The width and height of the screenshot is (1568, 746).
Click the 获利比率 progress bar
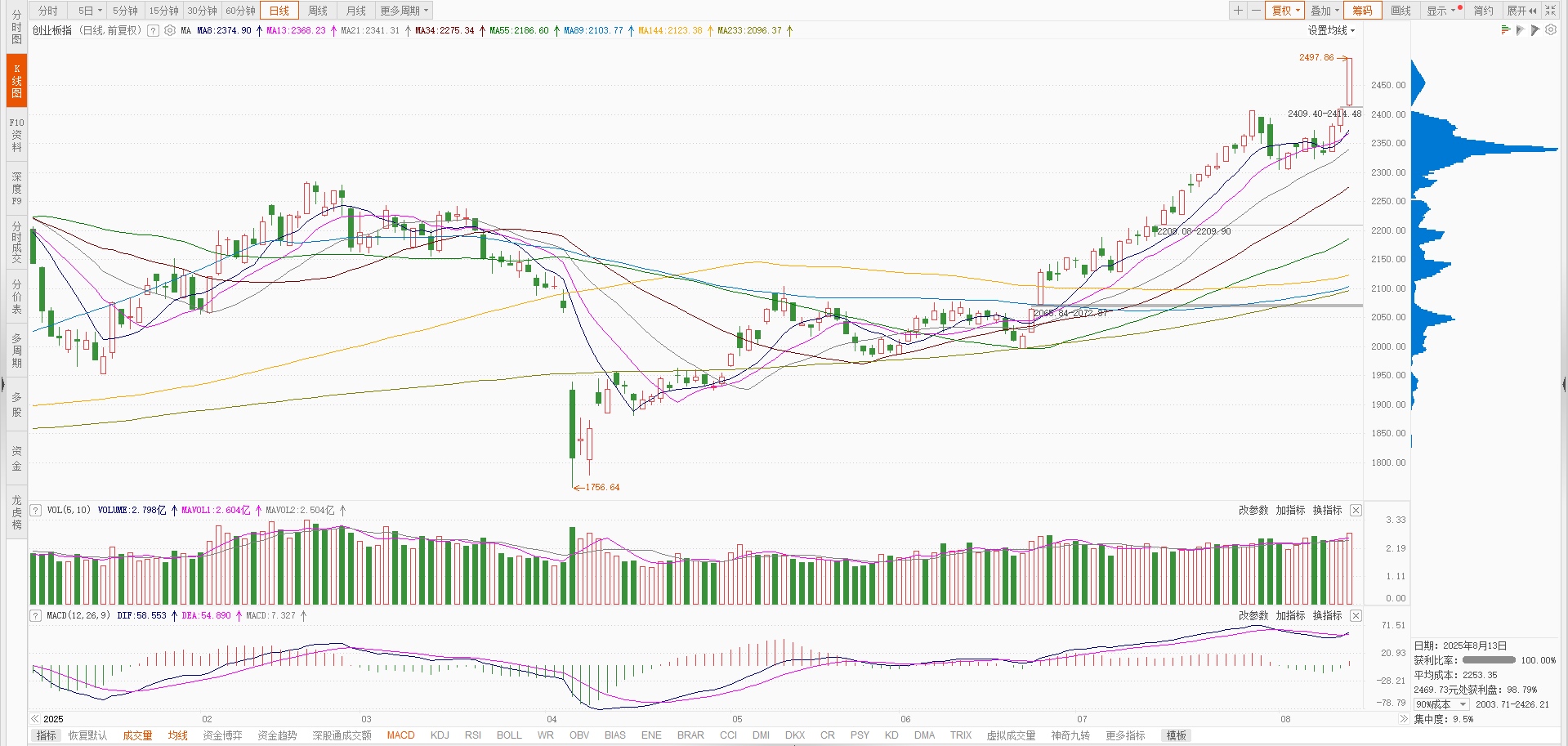1488,660
